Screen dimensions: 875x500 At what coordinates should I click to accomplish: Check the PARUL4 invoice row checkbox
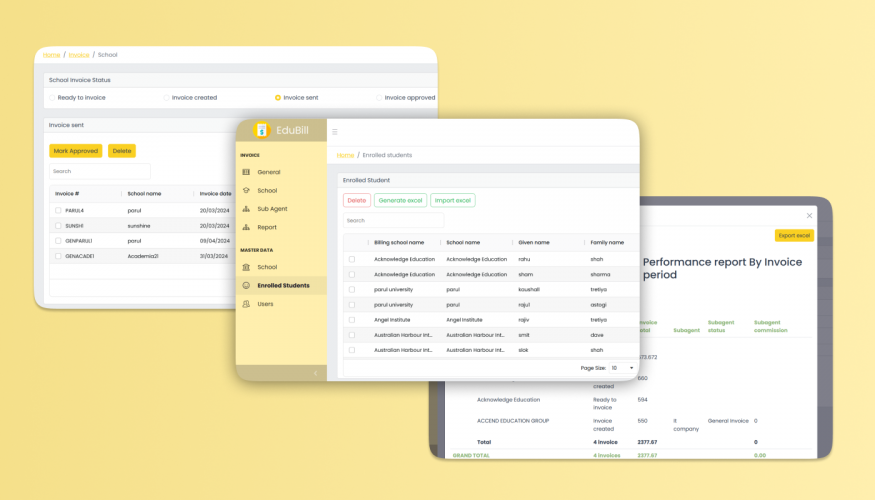coord(58,210)
